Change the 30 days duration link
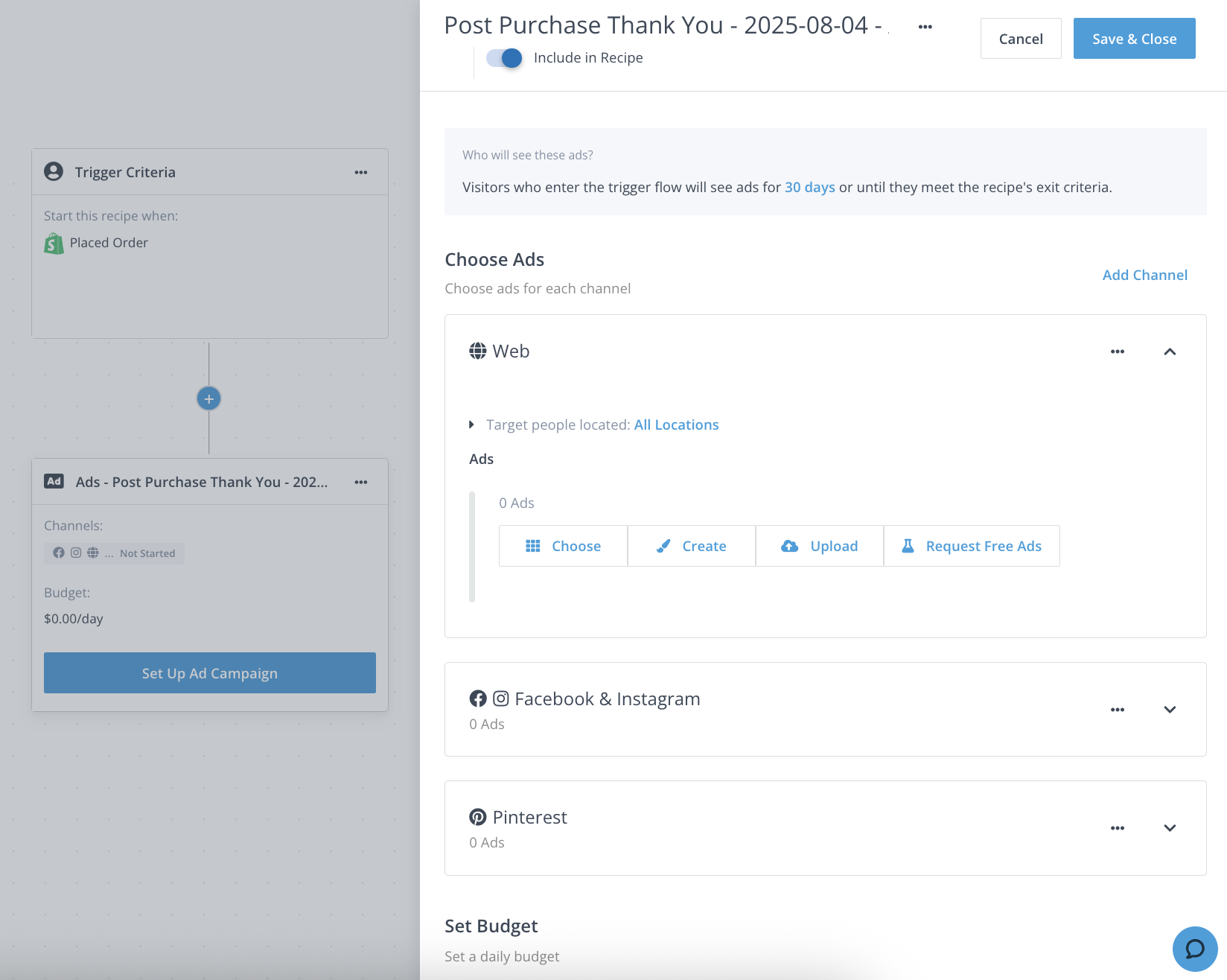The width and height of the screenshot is (1227, 980). coord(809,188)
